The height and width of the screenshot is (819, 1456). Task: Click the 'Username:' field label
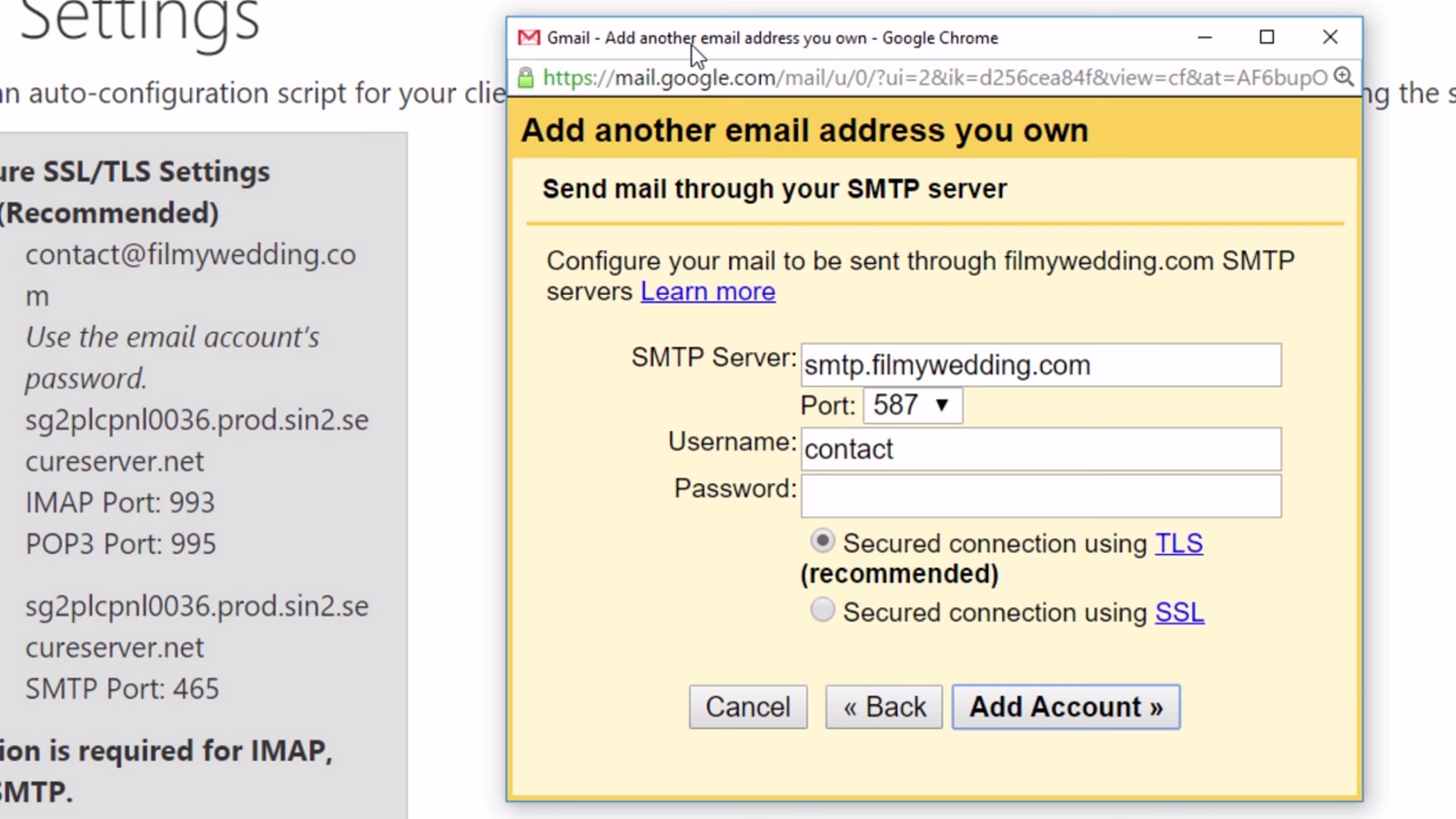click(732, 441)
